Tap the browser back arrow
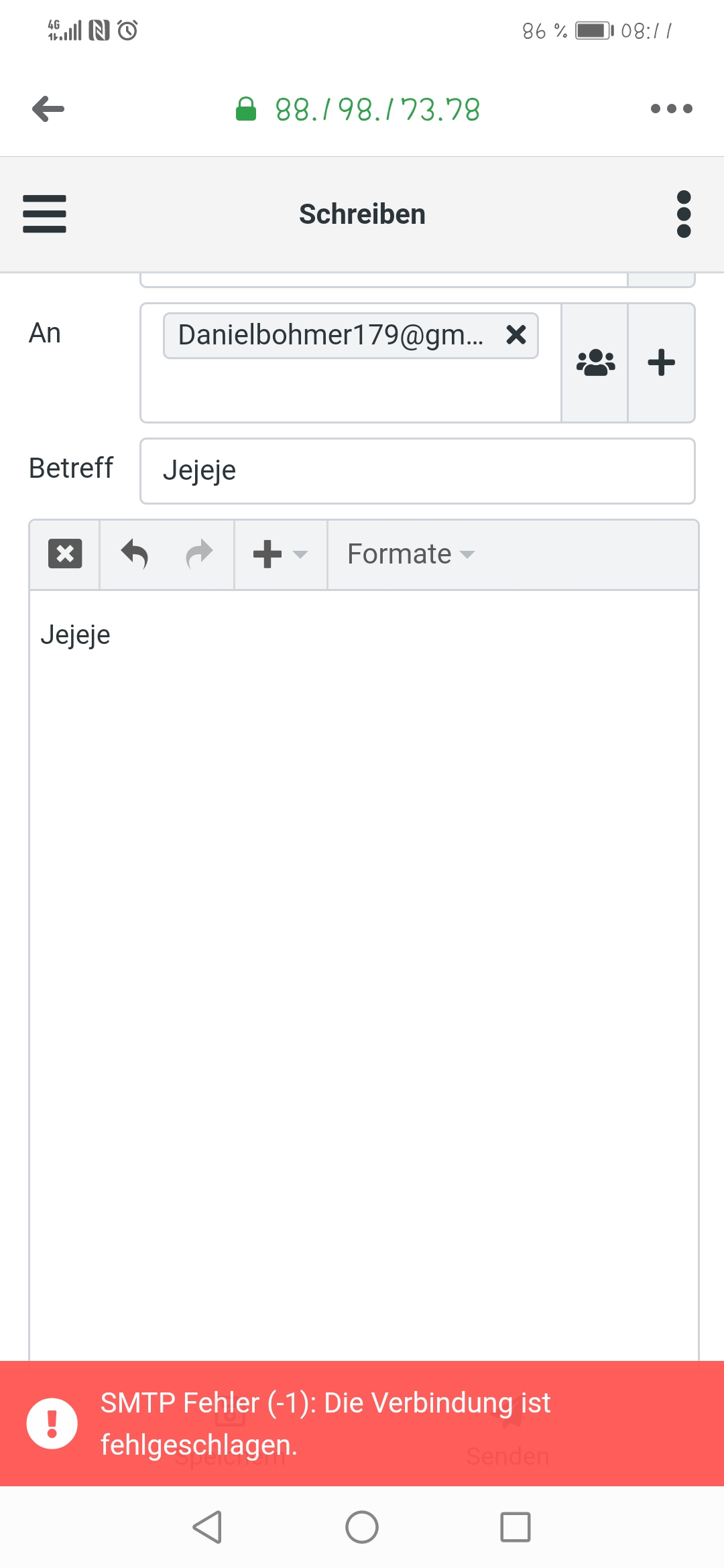 (48, 109)
